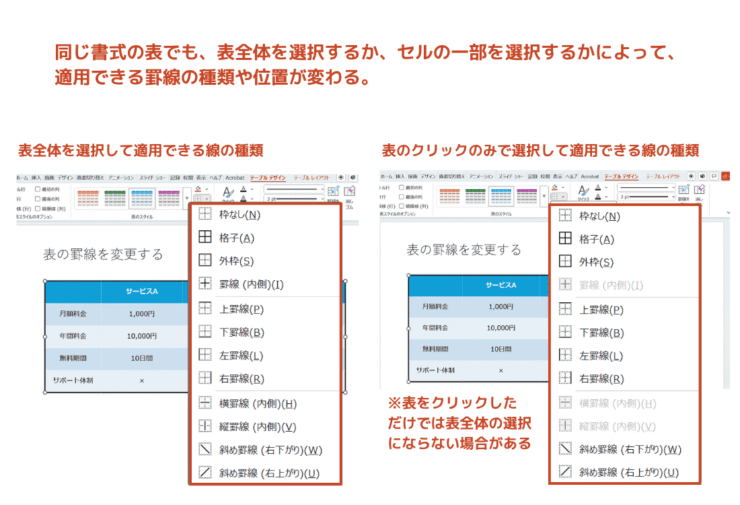Choose 上罫線(P) in the left borders menu
Viewport: 740px width, 505px height.
265,309
